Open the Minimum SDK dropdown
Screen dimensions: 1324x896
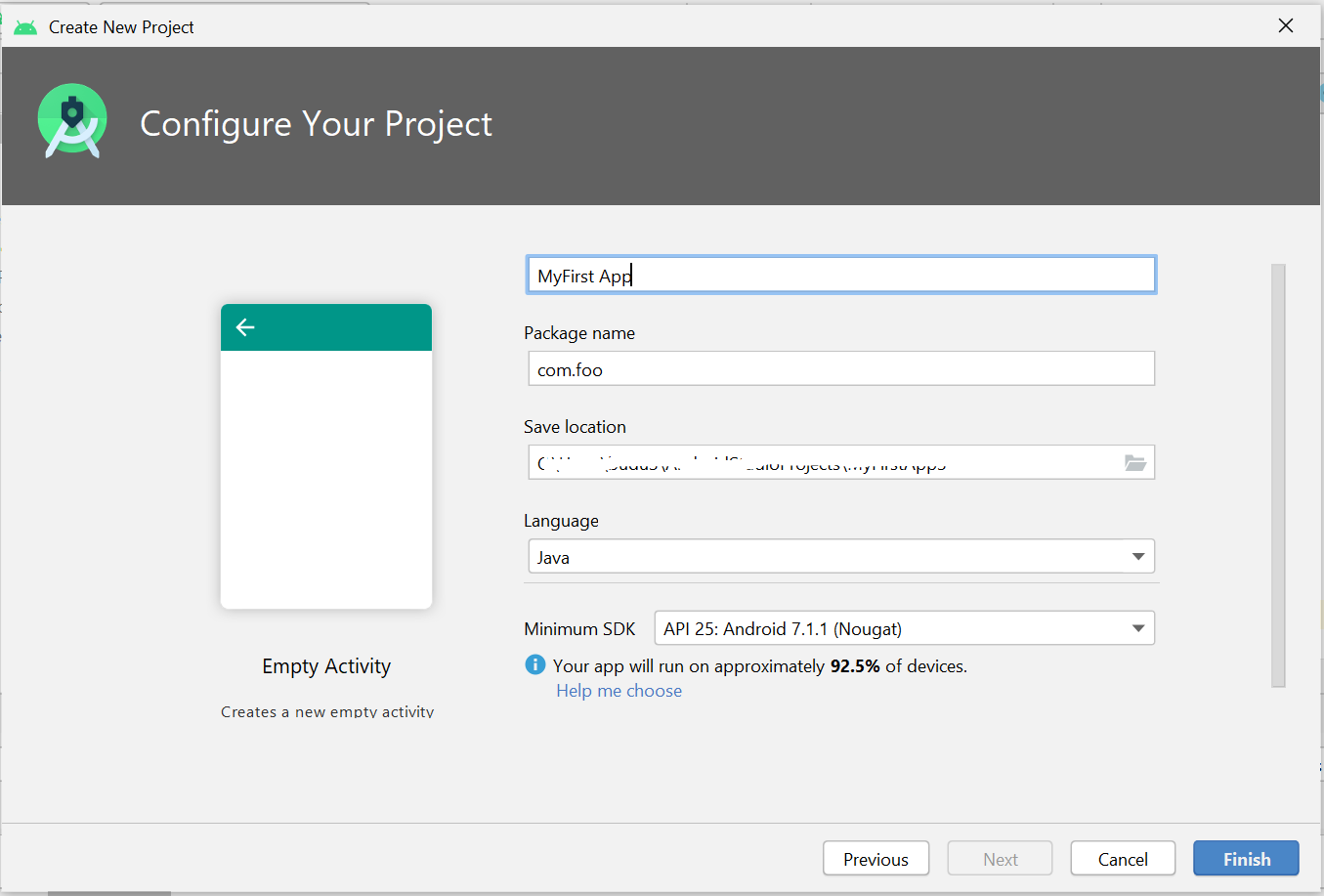click(902, 627)
